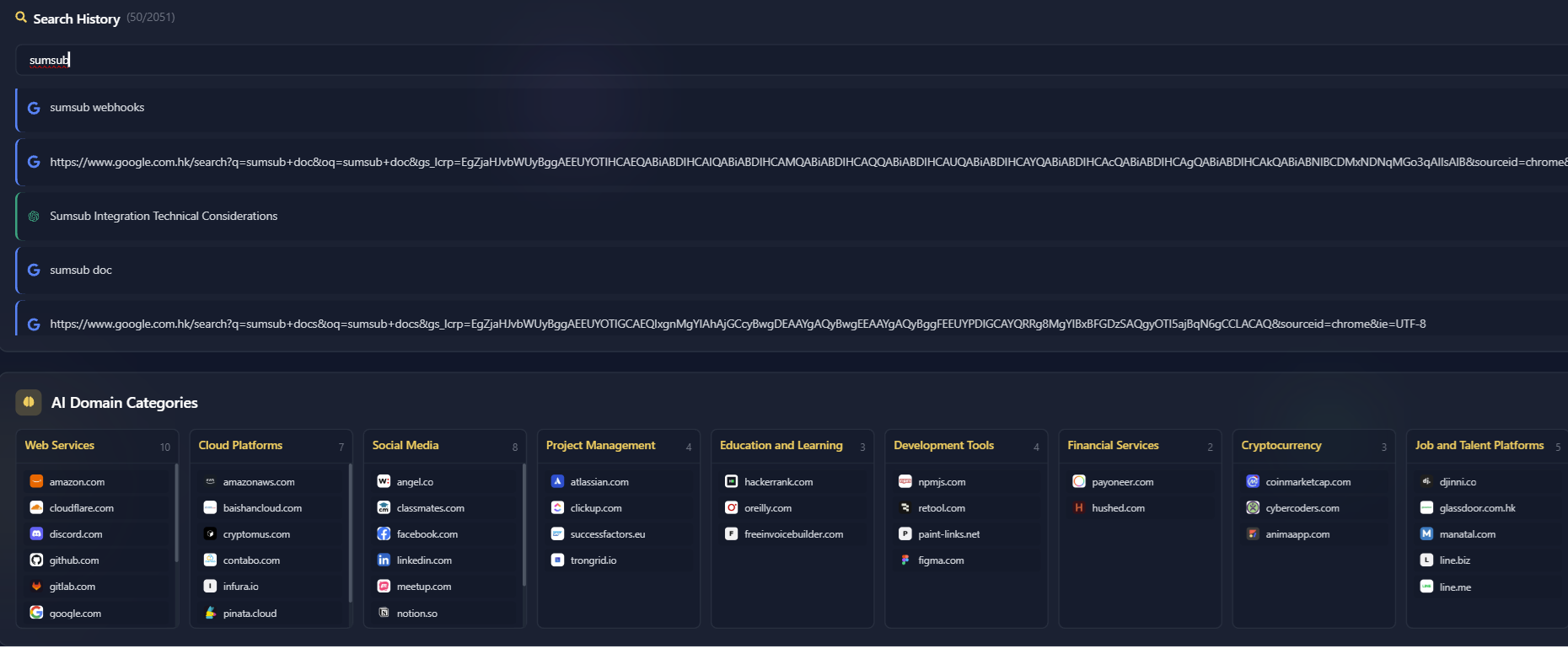Open oreilly.com domain row
This screenshot has height=654, width=1568.
(x=792, y=508)
